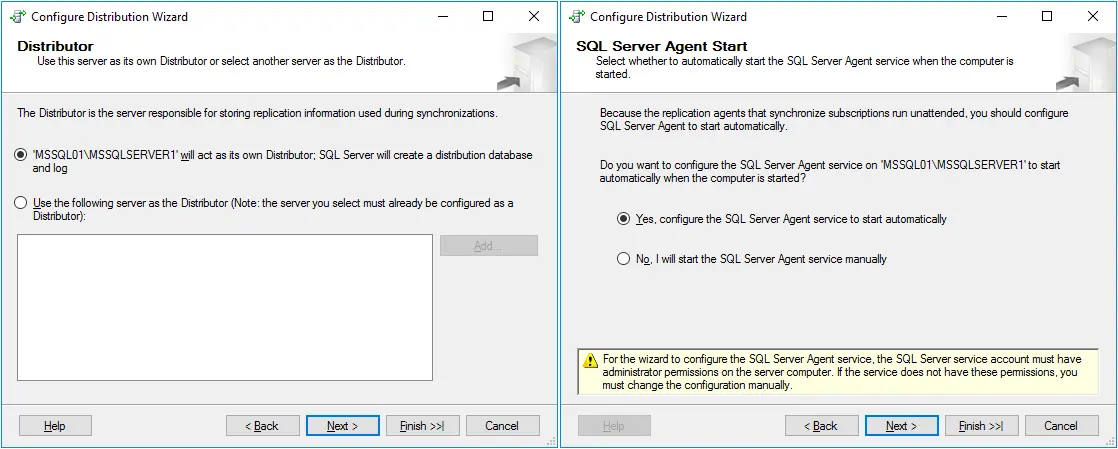Close the SQL Server Agent Start wizard window
Screen dimensions: 1118x449
(x=1093, y=17)
